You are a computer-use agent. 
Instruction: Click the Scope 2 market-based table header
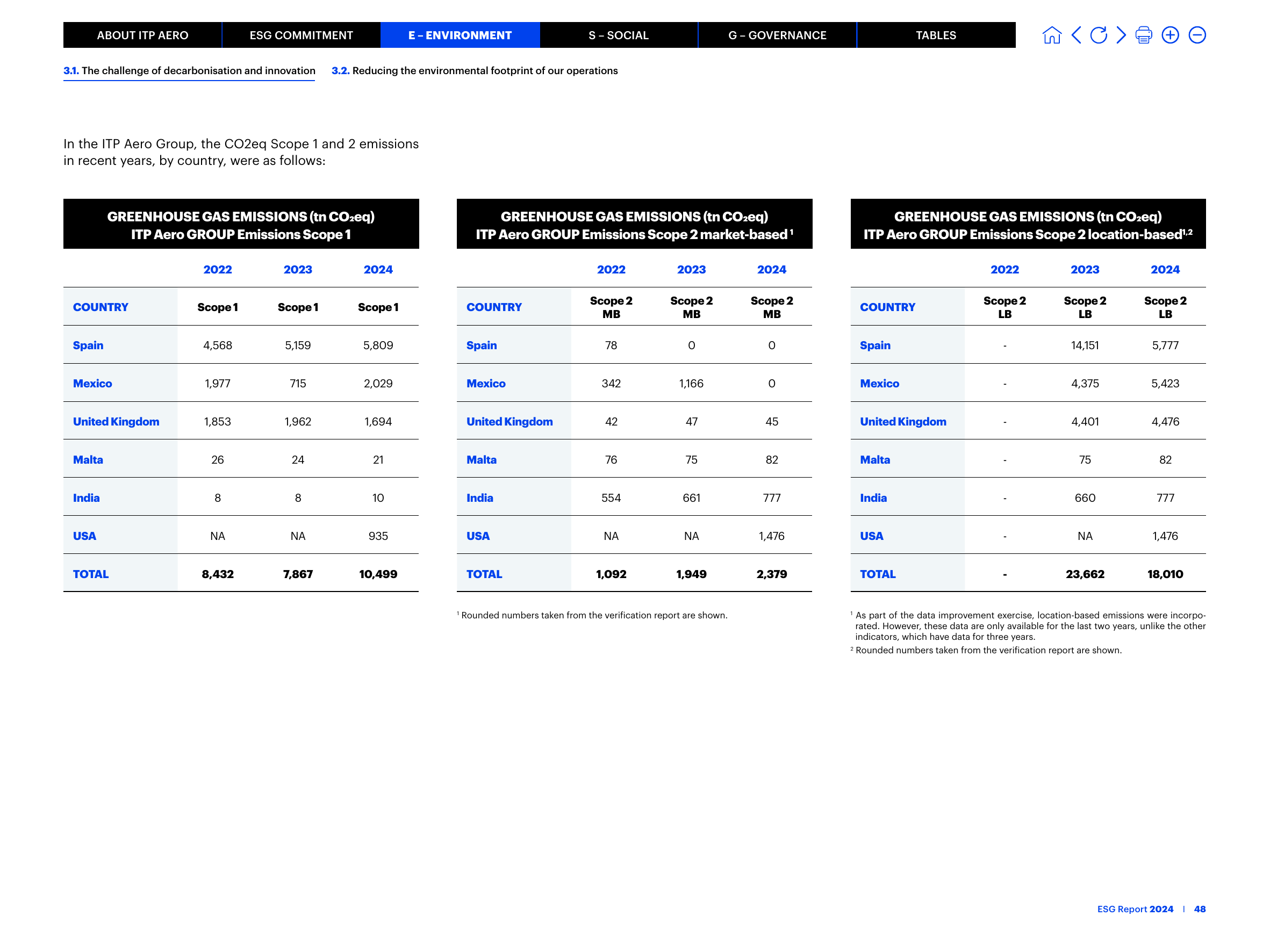tap(634, 224)
